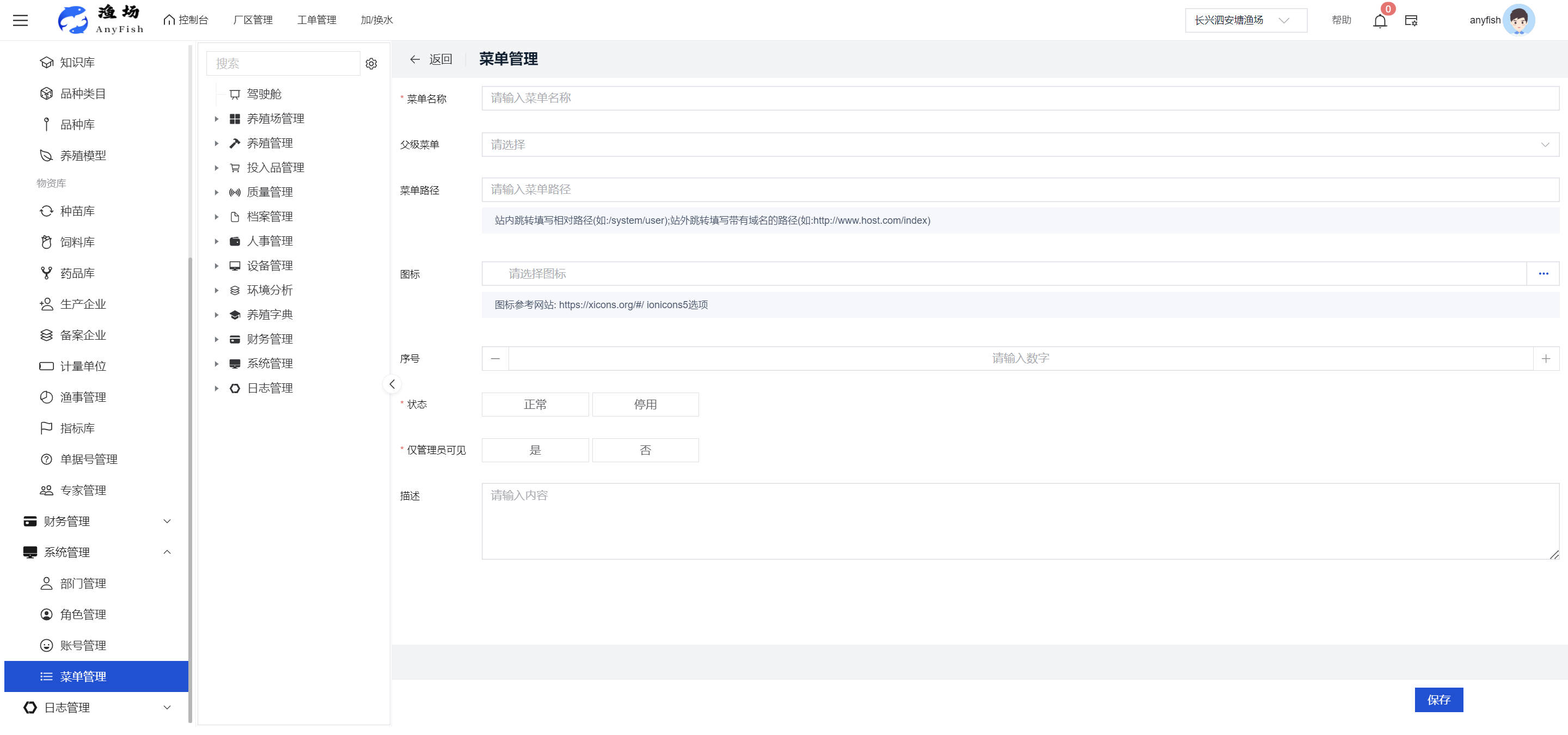Click the 菜单名称 input field
1568x735 pixels.
pos(1020,98)
